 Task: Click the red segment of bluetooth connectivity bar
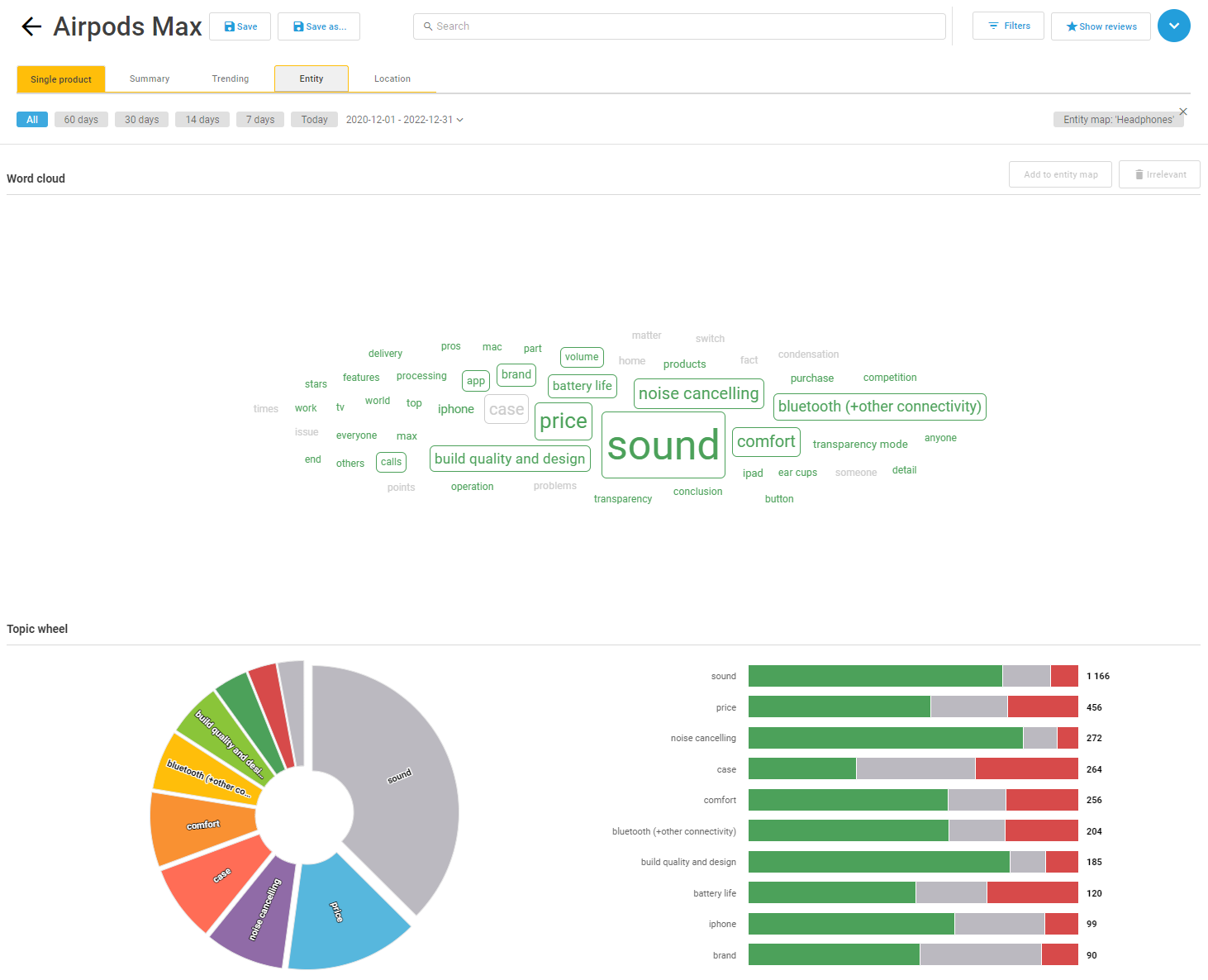(1042, 831)
